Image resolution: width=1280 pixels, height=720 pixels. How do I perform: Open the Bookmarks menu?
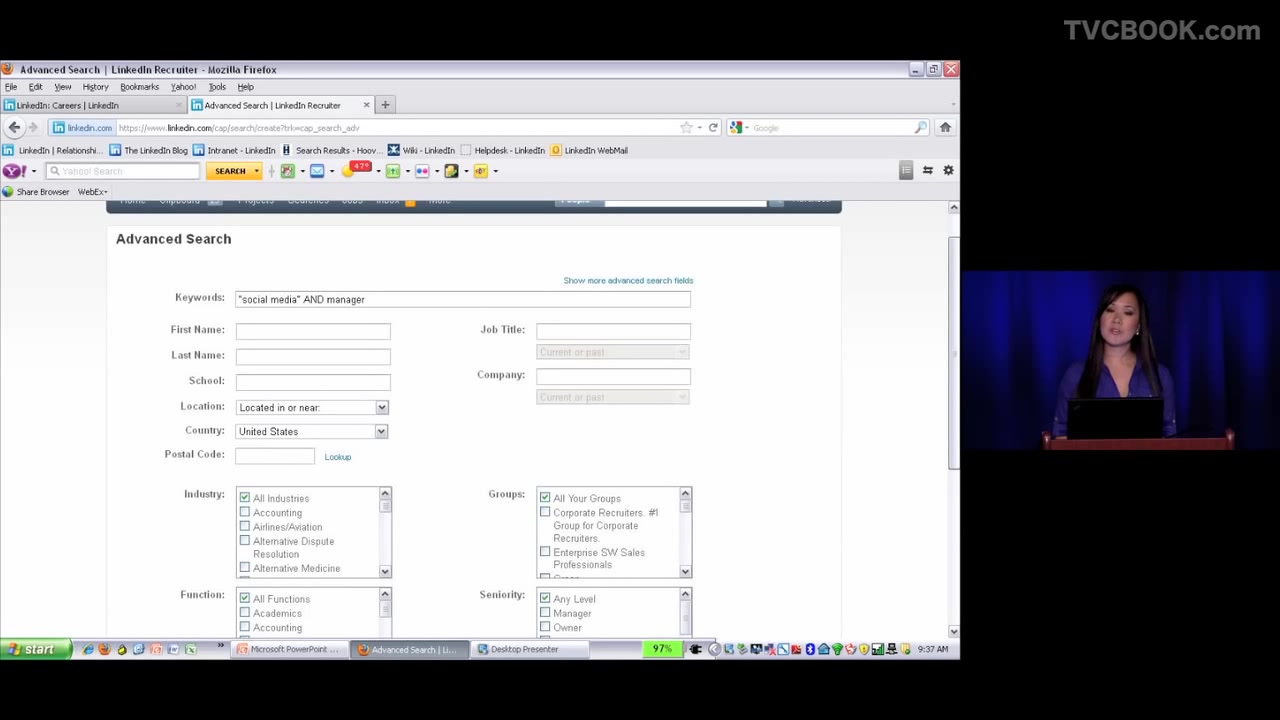(139, 87)
